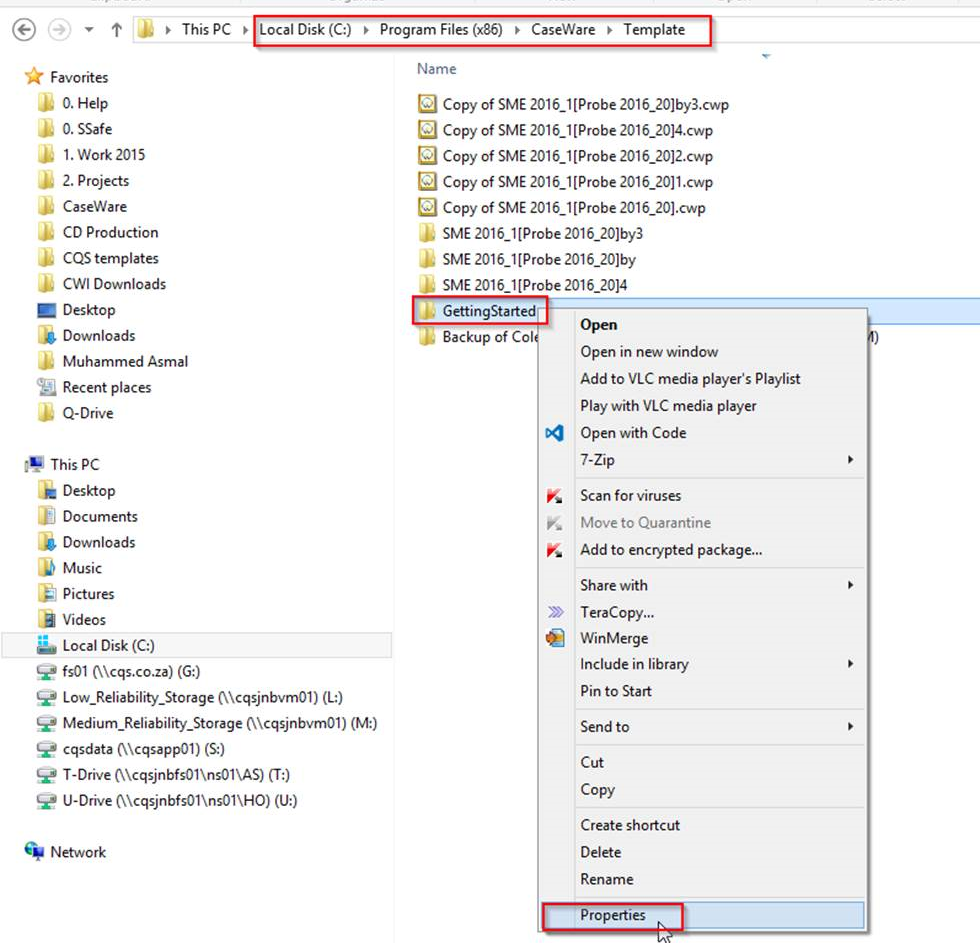Navigate to CaseWare breadcrumb
980x943 pixels.
563,29
